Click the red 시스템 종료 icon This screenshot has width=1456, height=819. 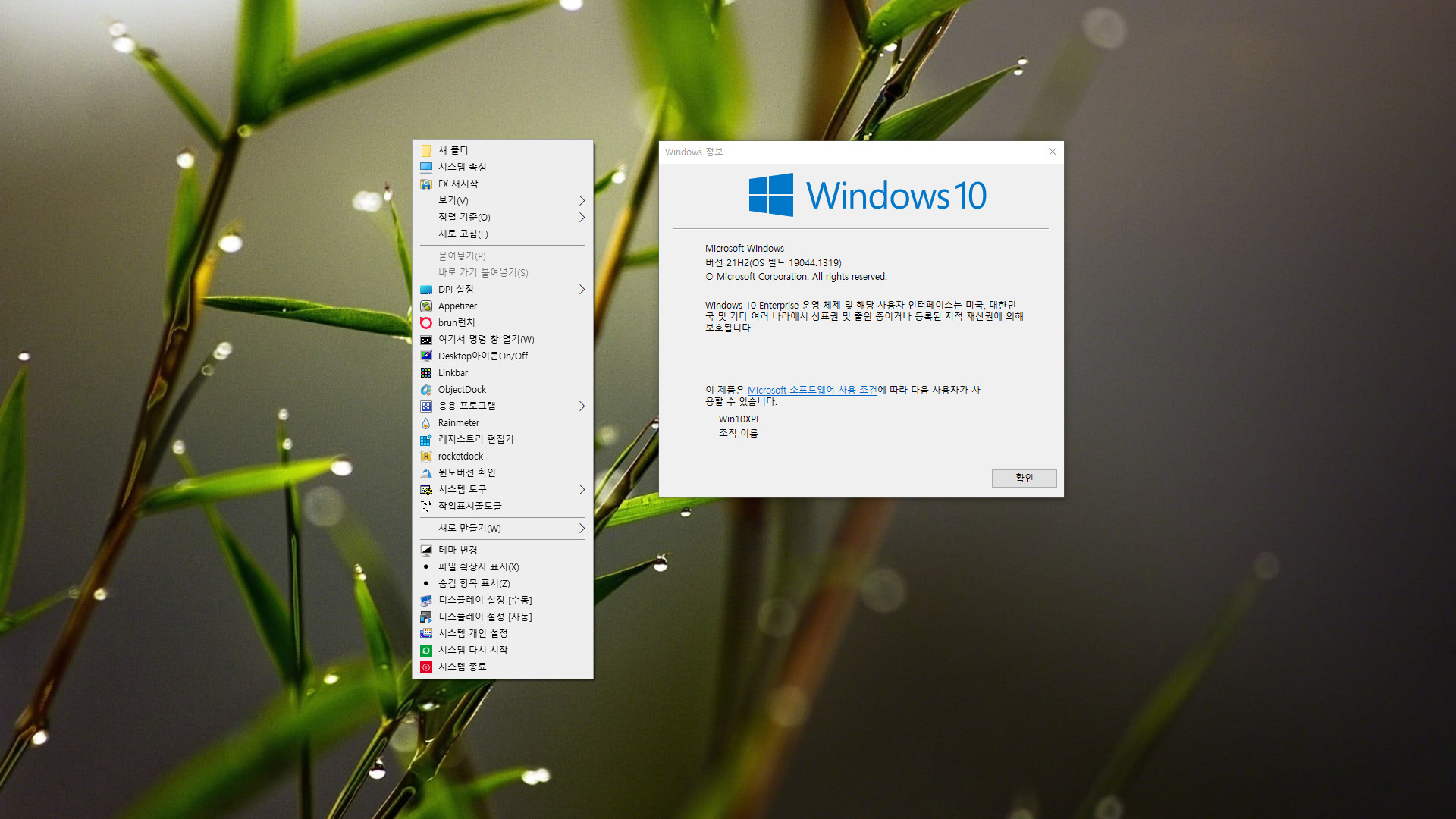point(426,667)
